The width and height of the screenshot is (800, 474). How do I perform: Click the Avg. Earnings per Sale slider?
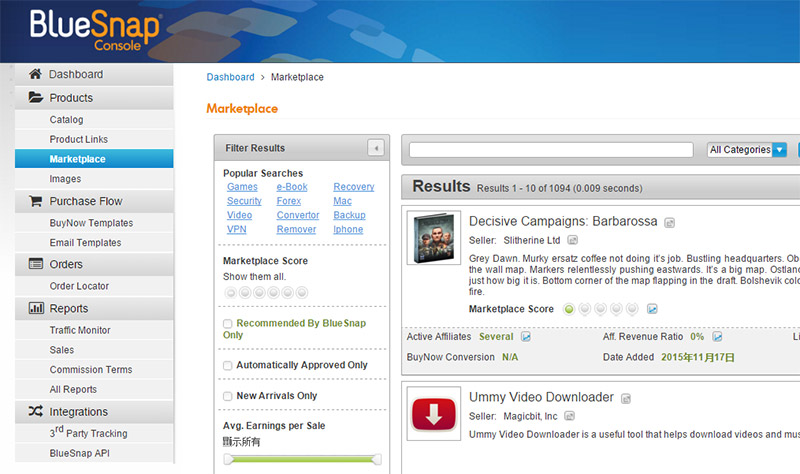[302, 459]
